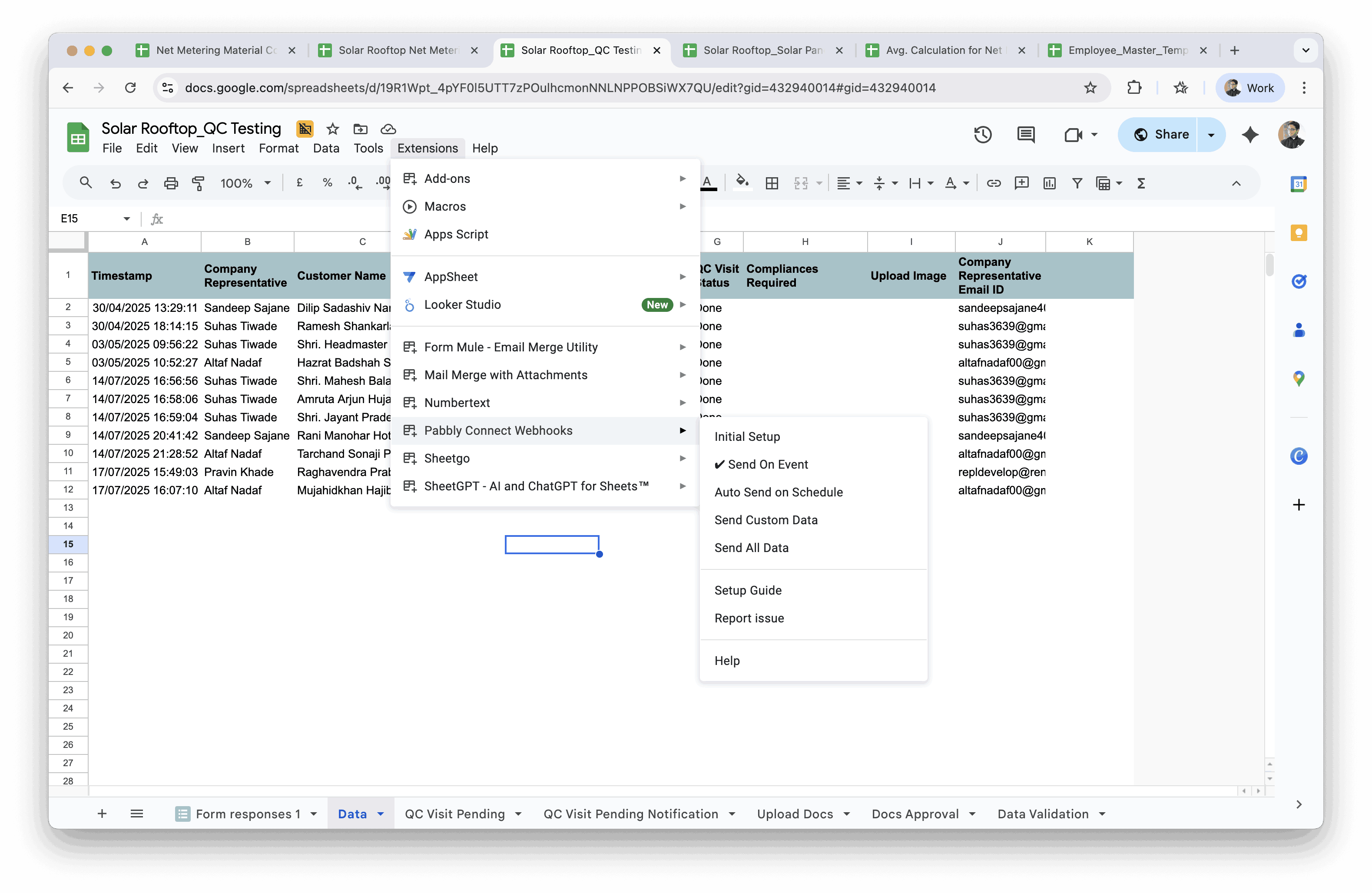Image resolution: width=1372 pixels, height=893 pixels.
Task: Reload the page
Action: [130, 88]
